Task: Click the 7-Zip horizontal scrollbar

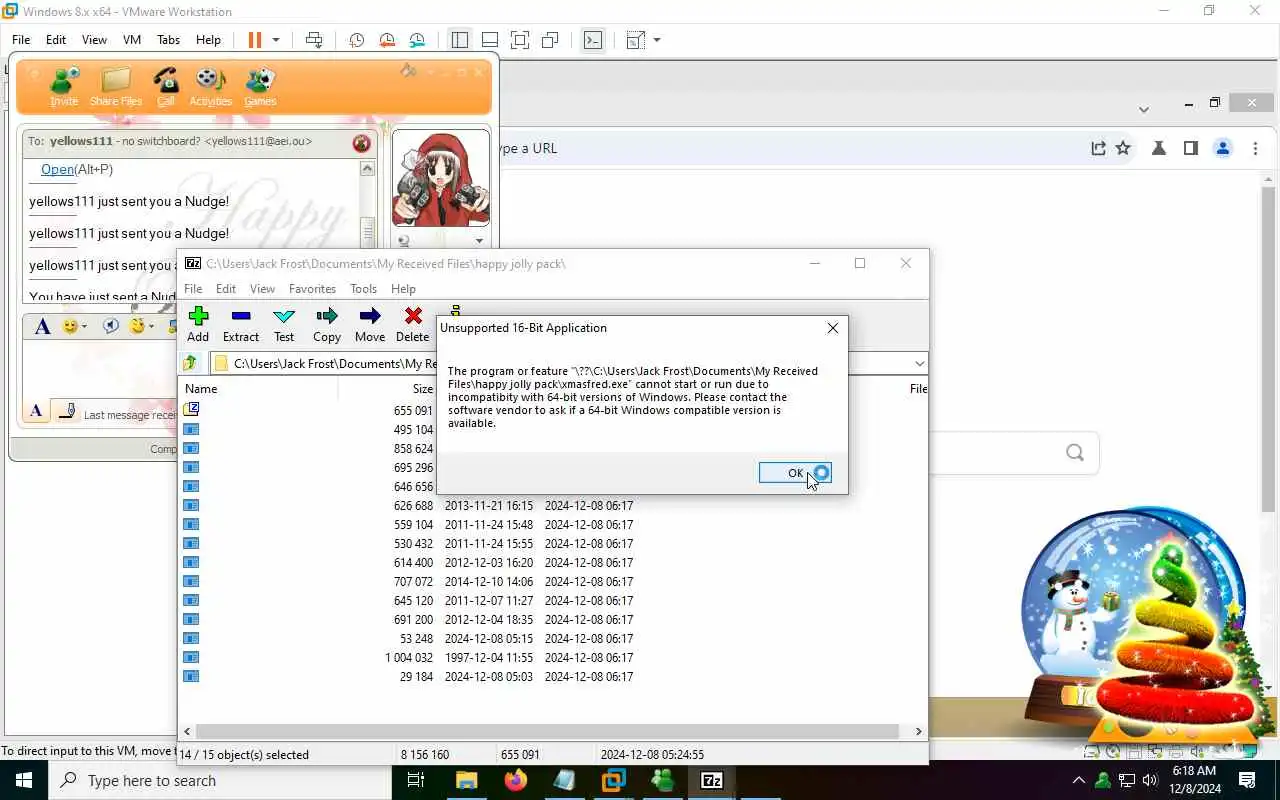Action: [x=552, y=731]
